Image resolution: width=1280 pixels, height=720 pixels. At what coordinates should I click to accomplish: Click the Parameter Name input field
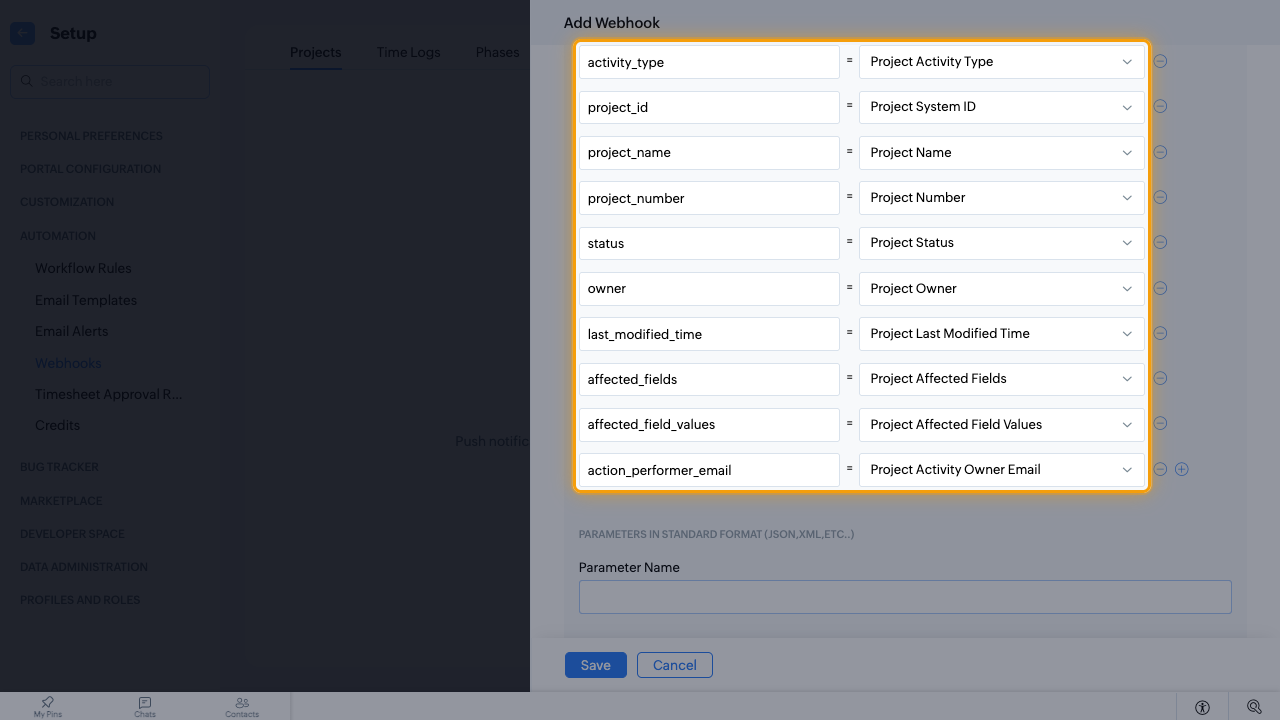pyautogui.click(x=905, y=597)
